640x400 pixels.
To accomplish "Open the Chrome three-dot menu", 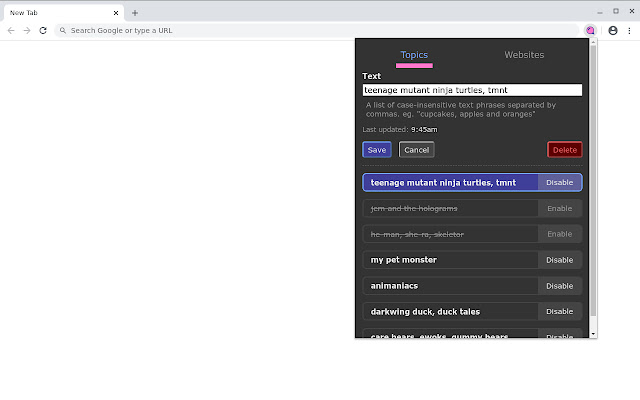I will pyautogui.click(x=629, y=31).
